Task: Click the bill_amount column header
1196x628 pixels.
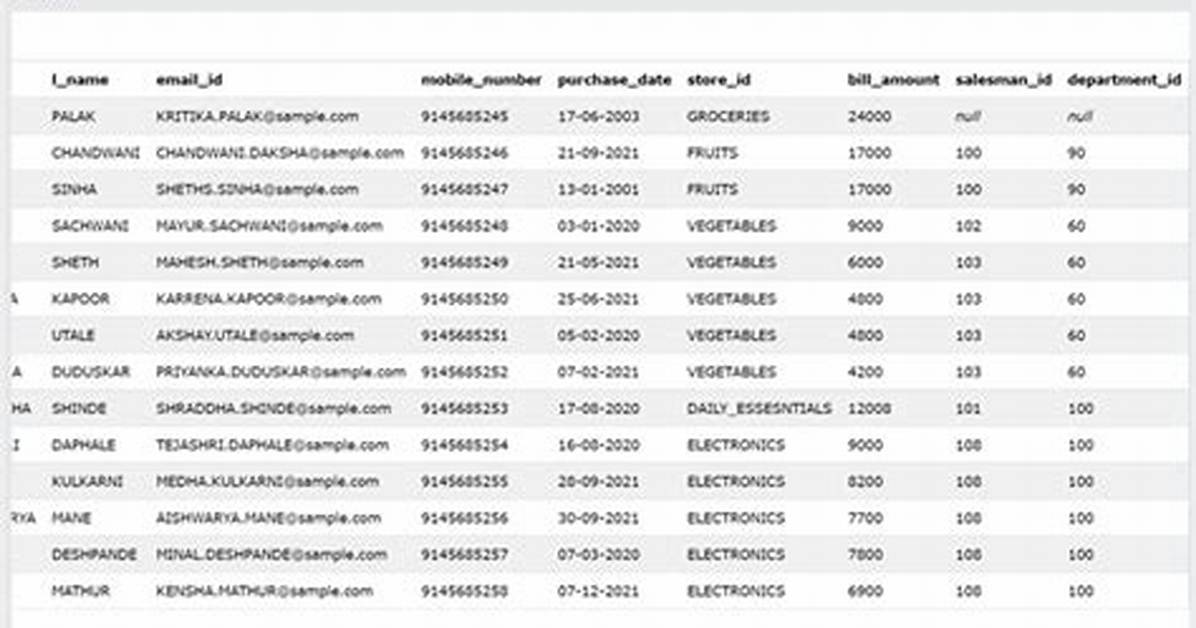Action: [893, 80]
